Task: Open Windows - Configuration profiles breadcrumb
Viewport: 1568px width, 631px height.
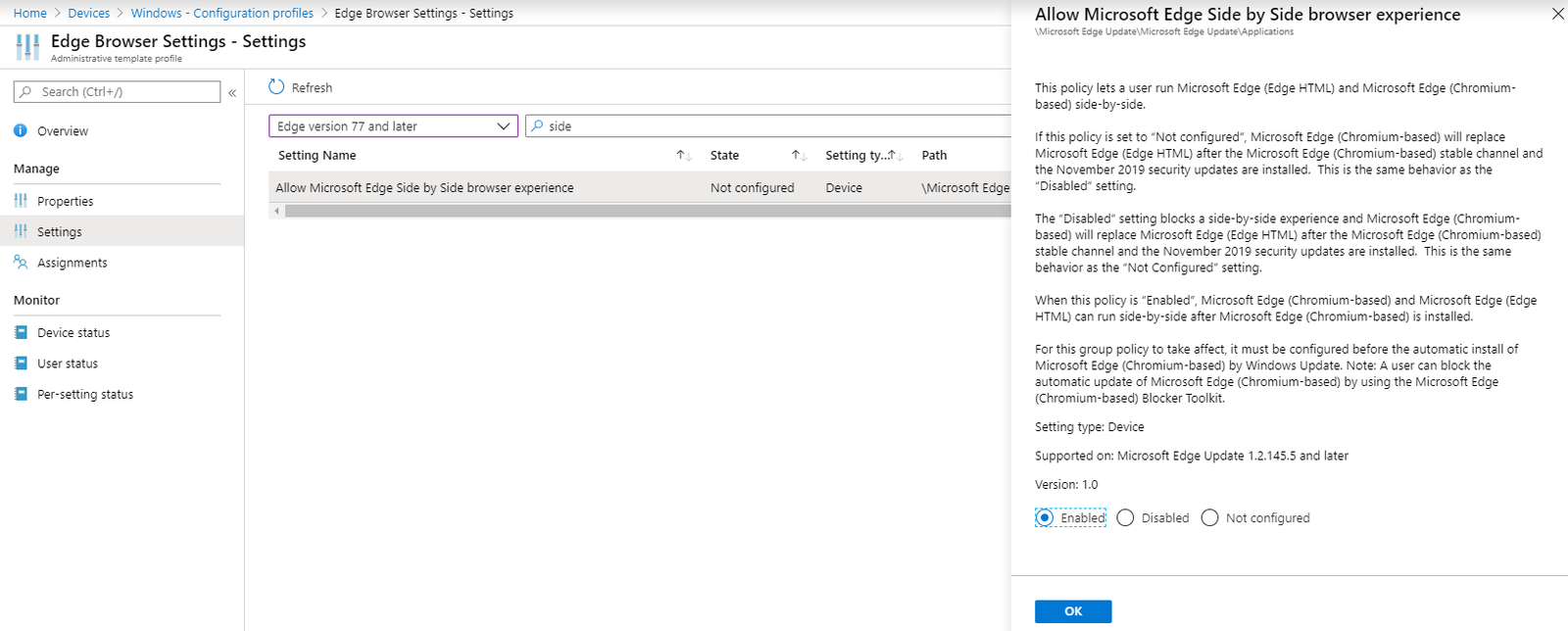Action: pyautogui.click(x=222, y=13)
